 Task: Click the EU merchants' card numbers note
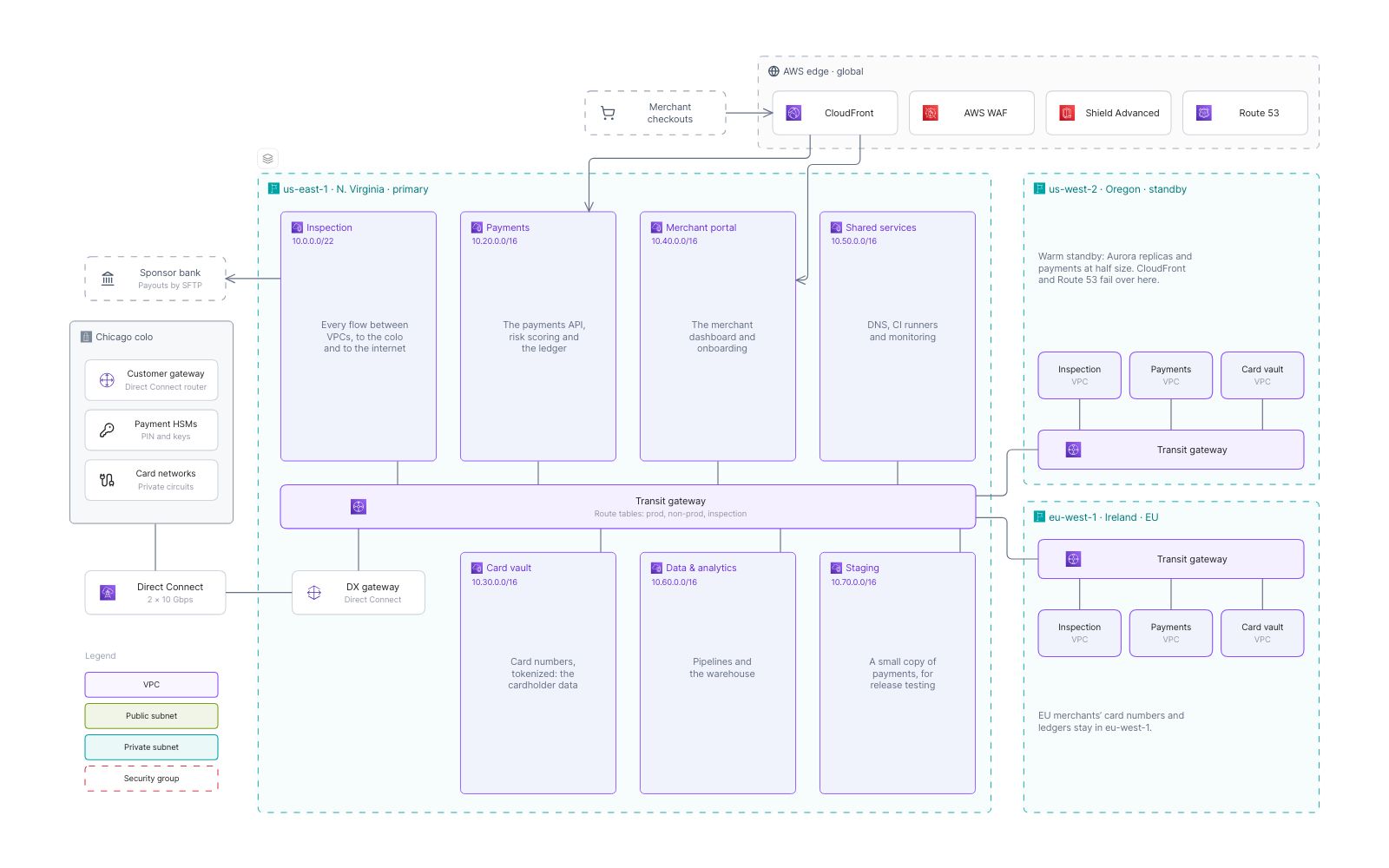(1111, 721)
